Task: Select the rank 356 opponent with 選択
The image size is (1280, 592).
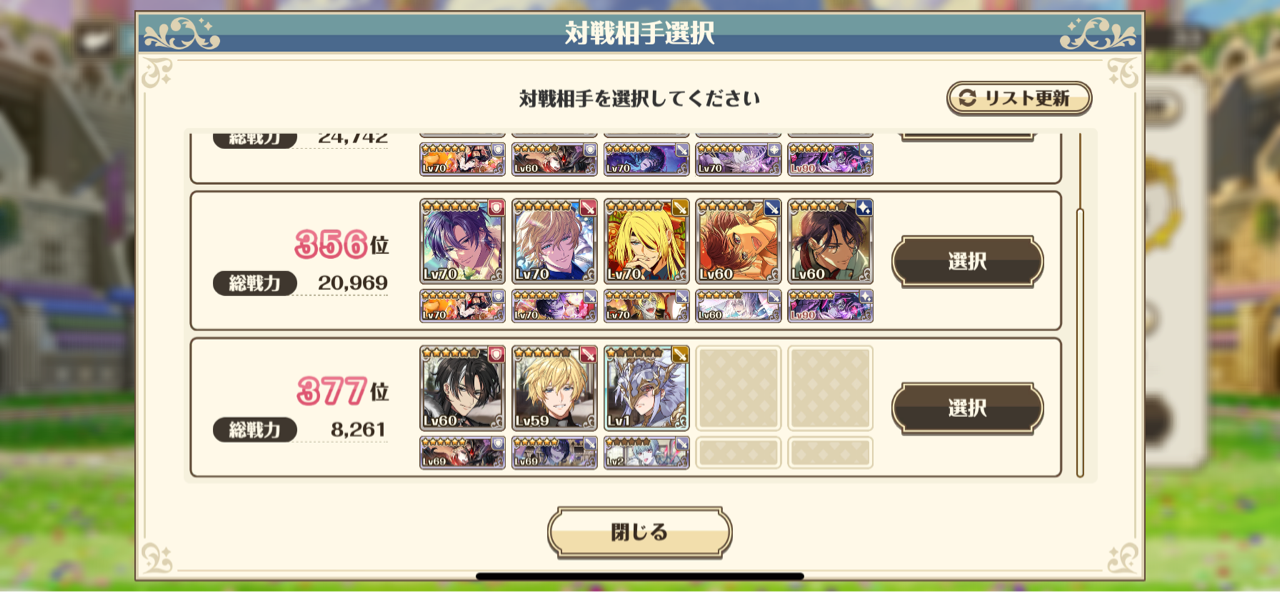Action: (967, 261)
